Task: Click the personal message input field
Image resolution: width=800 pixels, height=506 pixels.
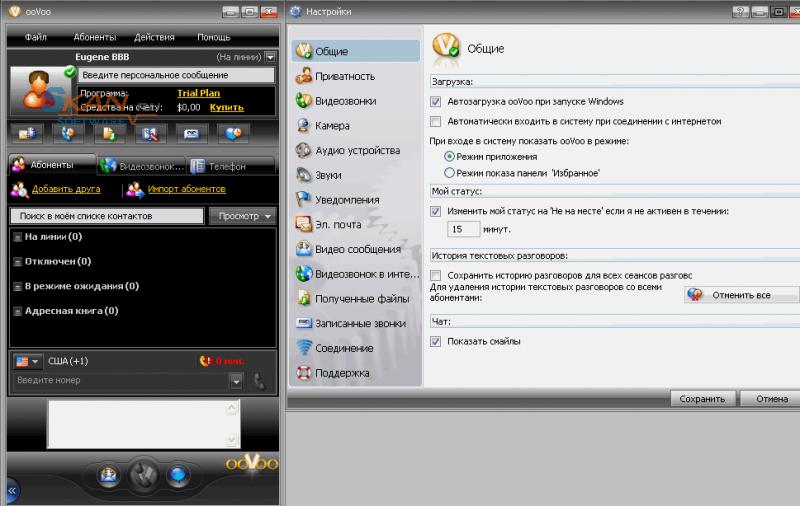Action: pyautogui.click(x=176, y=75)
